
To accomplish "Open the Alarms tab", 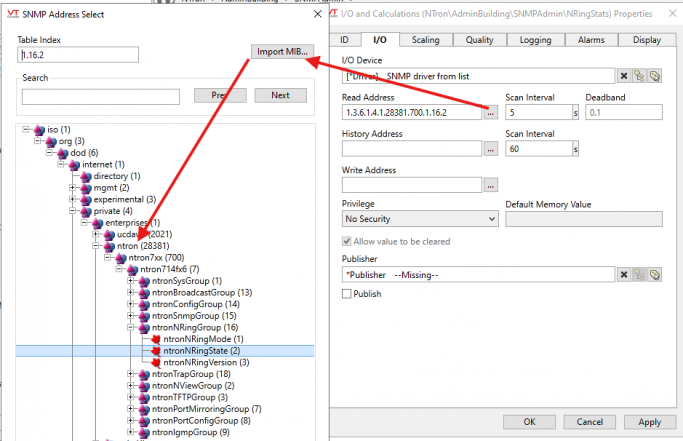I will tap(590, 40).
